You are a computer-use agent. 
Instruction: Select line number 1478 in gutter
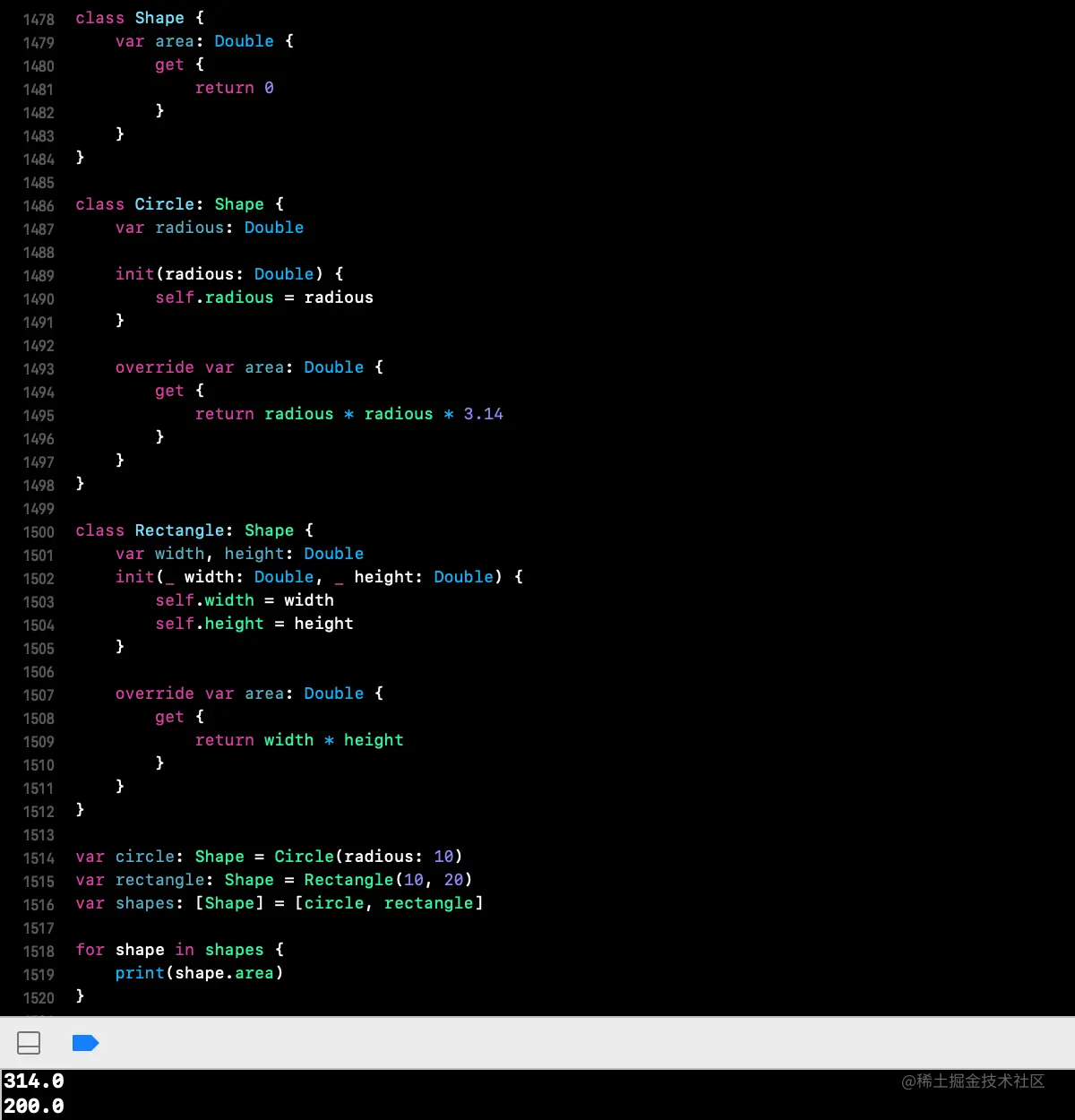pyautogui.click(x=39, y=19)
